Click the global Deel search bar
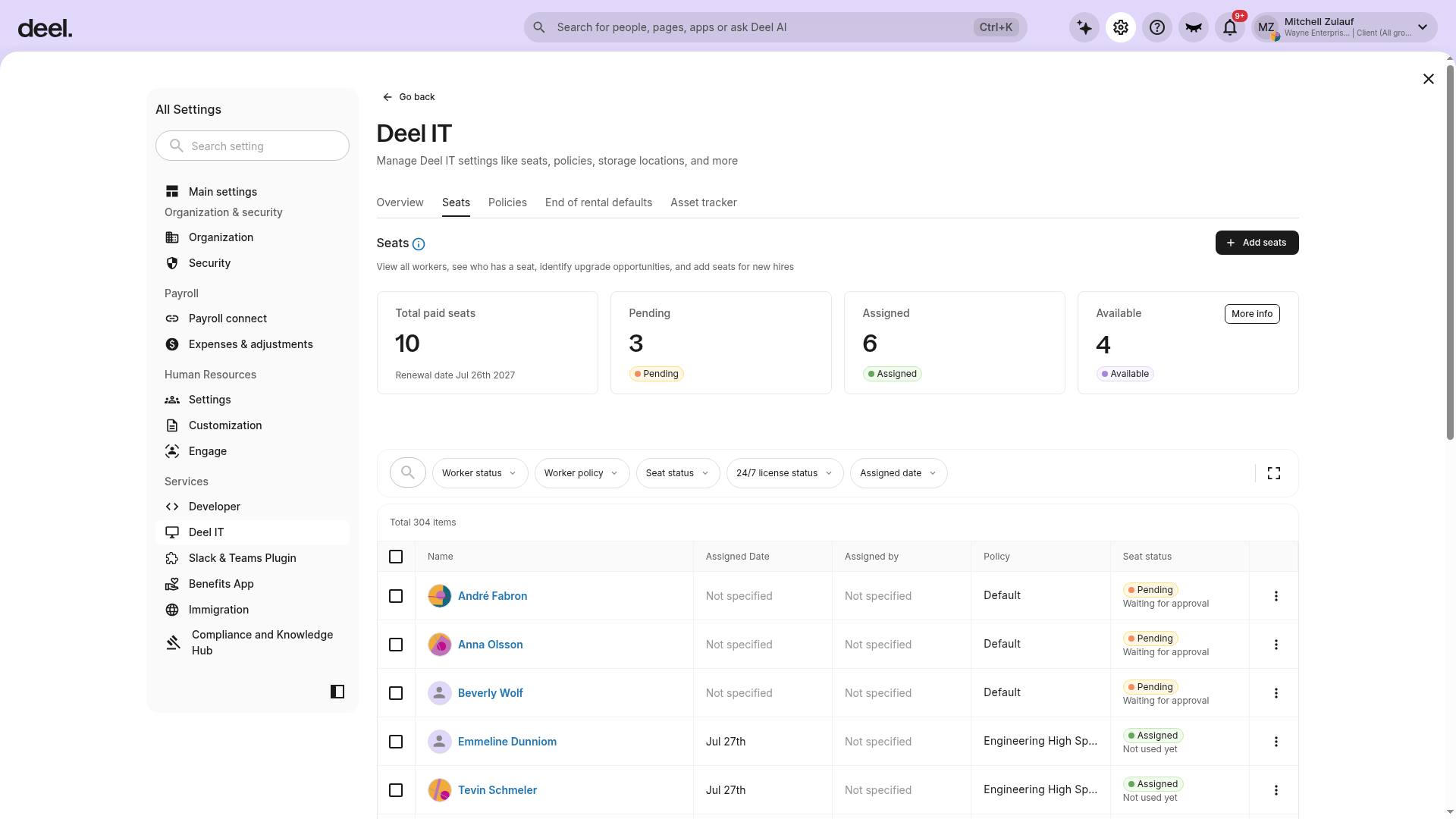The height and width of the screenshot is (819, 1456). point(775,27)
